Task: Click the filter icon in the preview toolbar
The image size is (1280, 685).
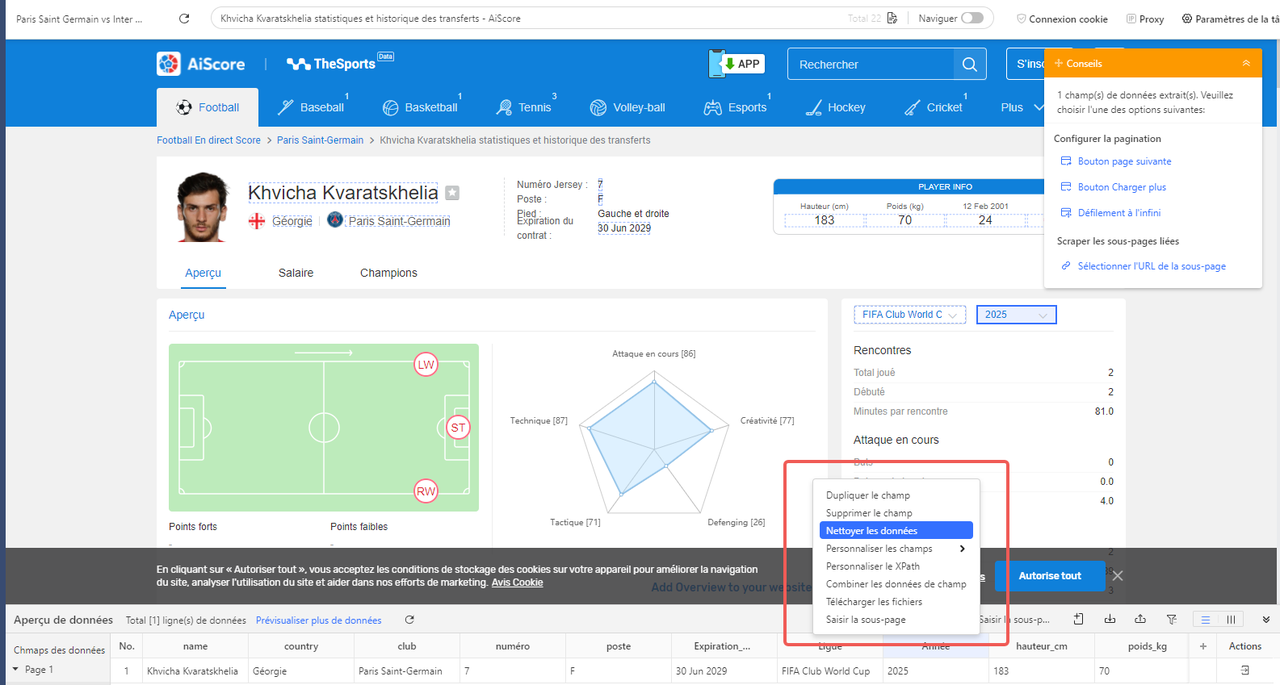Action: [x=1172, y=620]
